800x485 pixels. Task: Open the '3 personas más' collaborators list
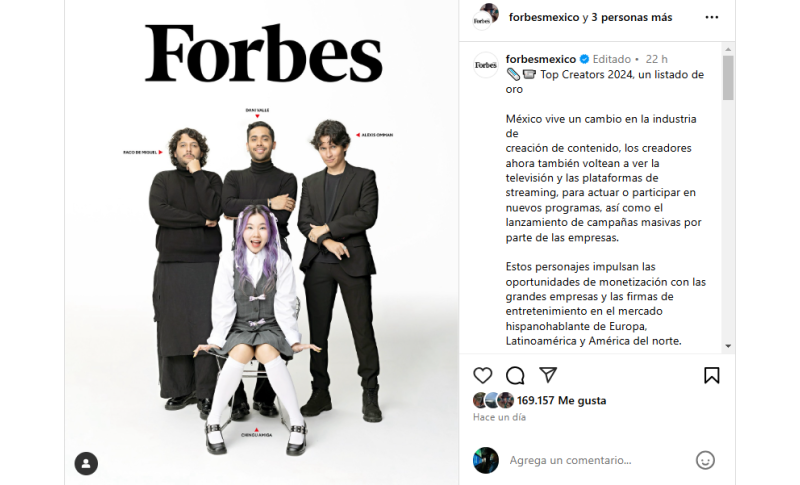pos(632,17)
